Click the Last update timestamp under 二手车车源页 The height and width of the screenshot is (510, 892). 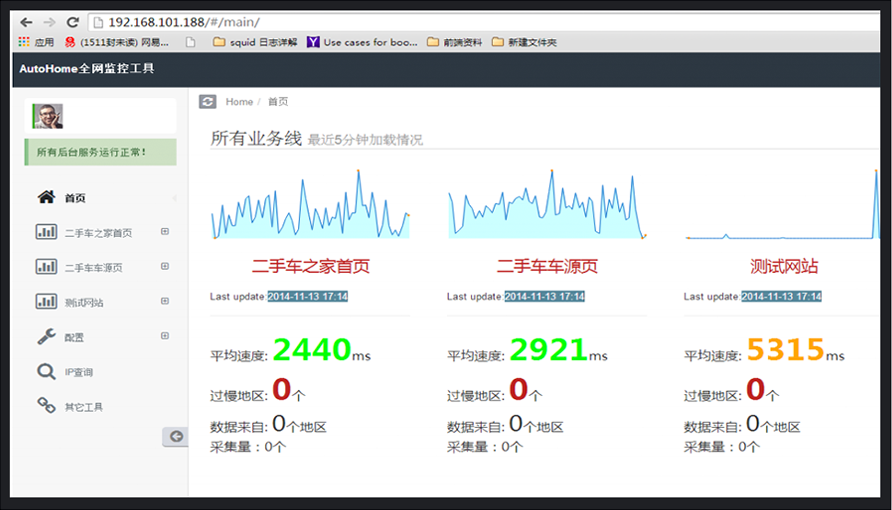coord(544,297)
